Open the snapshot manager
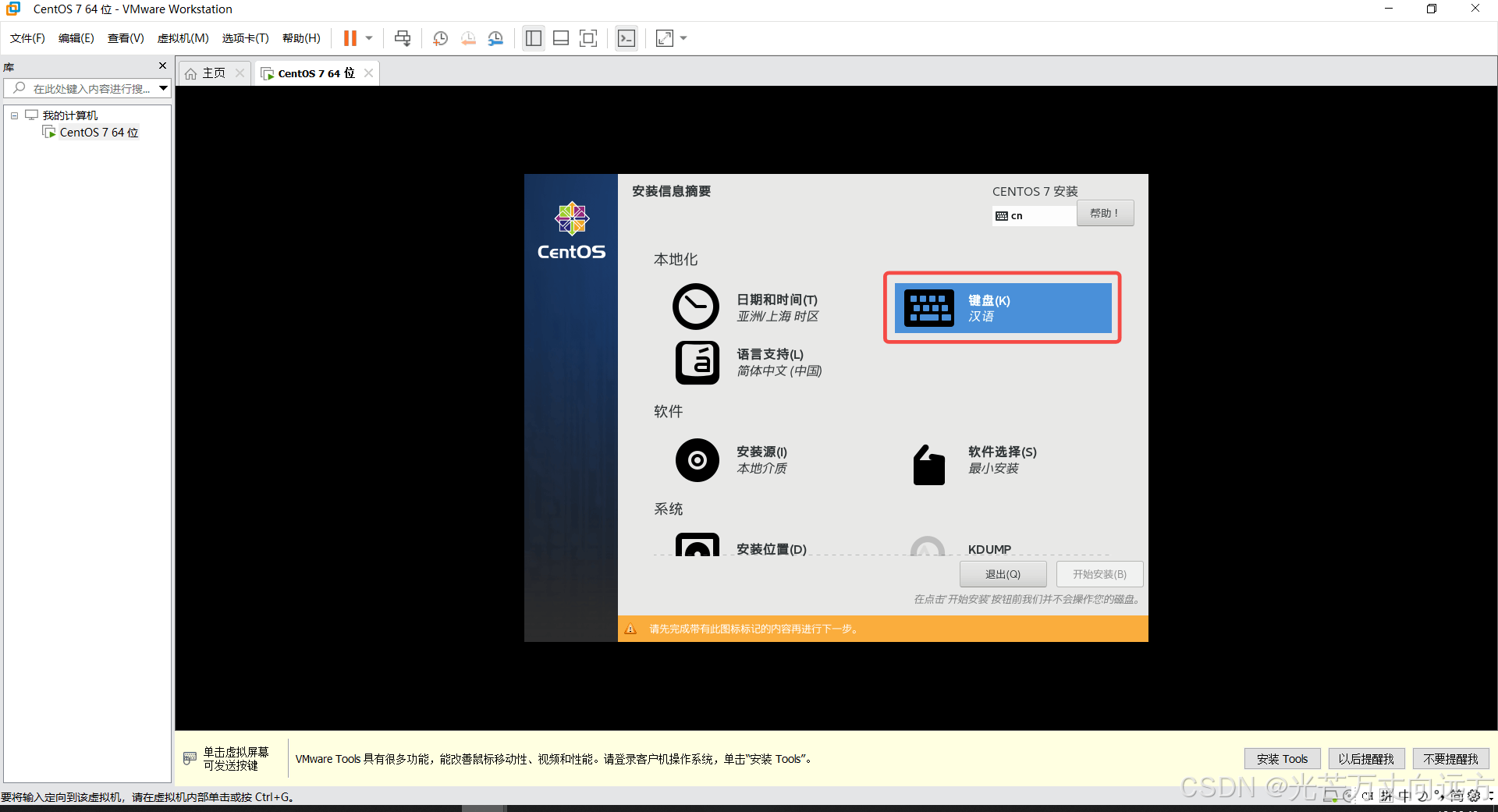 (x=495, y=38)
